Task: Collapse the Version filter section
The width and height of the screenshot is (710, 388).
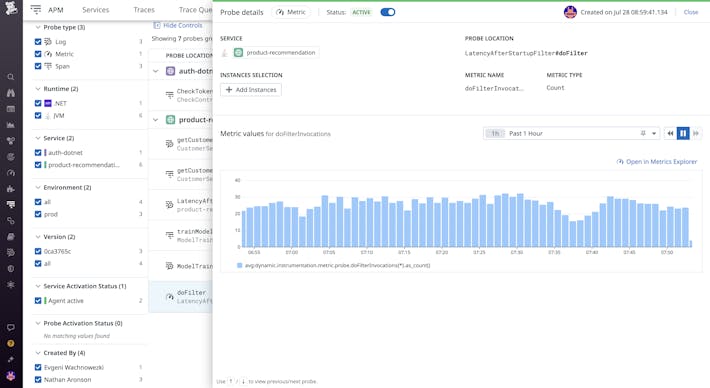Action: pyautogui.click(x=38, y=237)
